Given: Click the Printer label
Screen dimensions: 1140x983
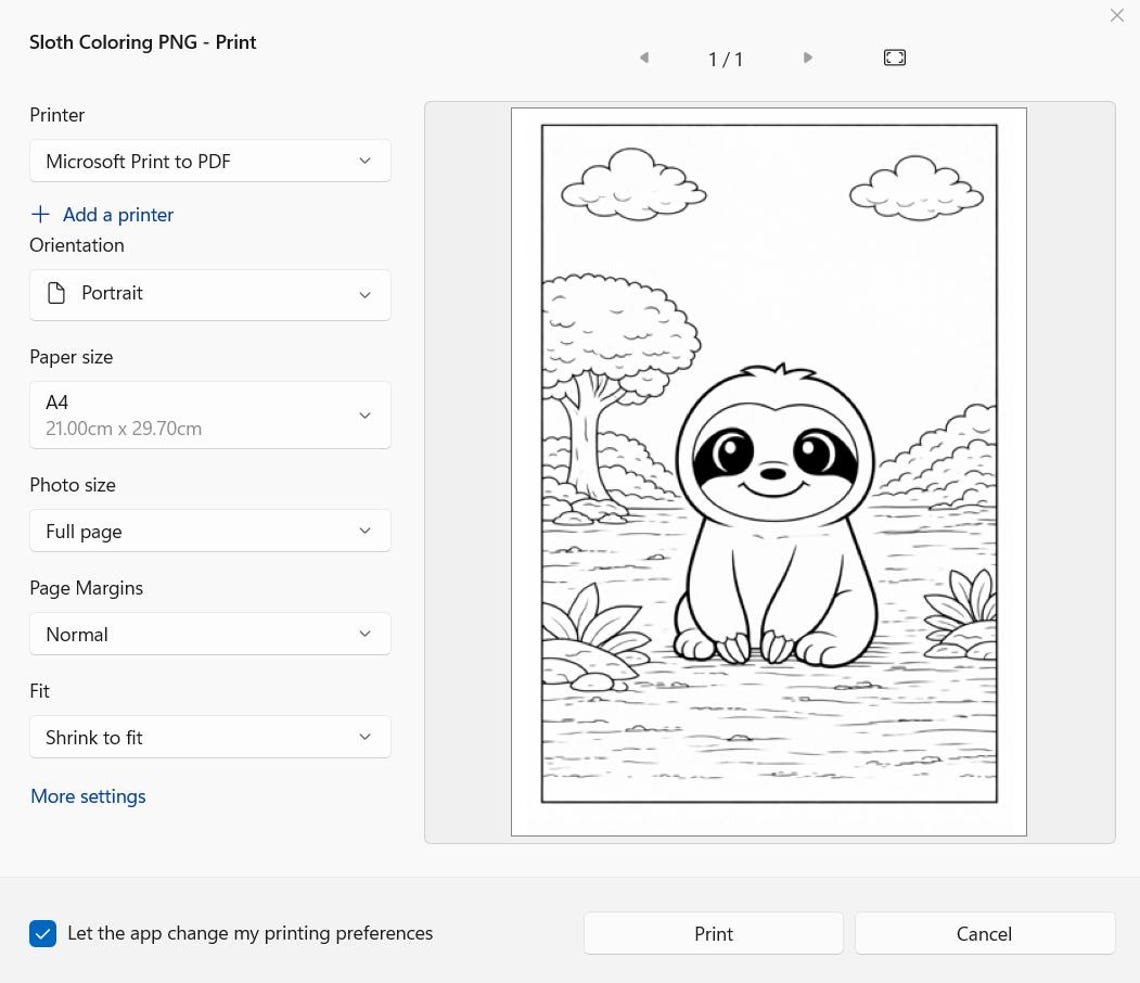Looking at the screenshot, I should (x=57, y=115).
